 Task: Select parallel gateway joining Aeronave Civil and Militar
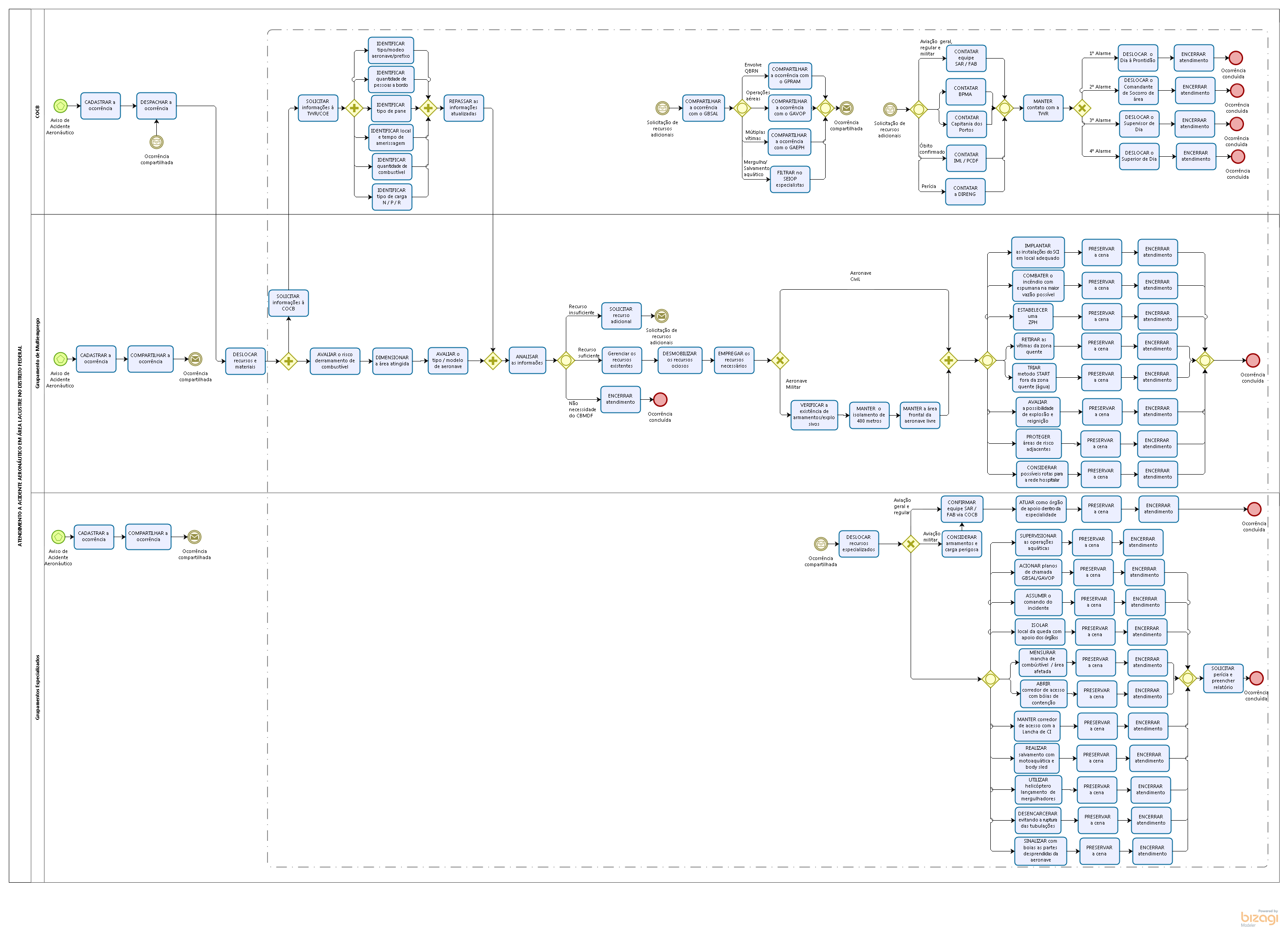[948, 360]
